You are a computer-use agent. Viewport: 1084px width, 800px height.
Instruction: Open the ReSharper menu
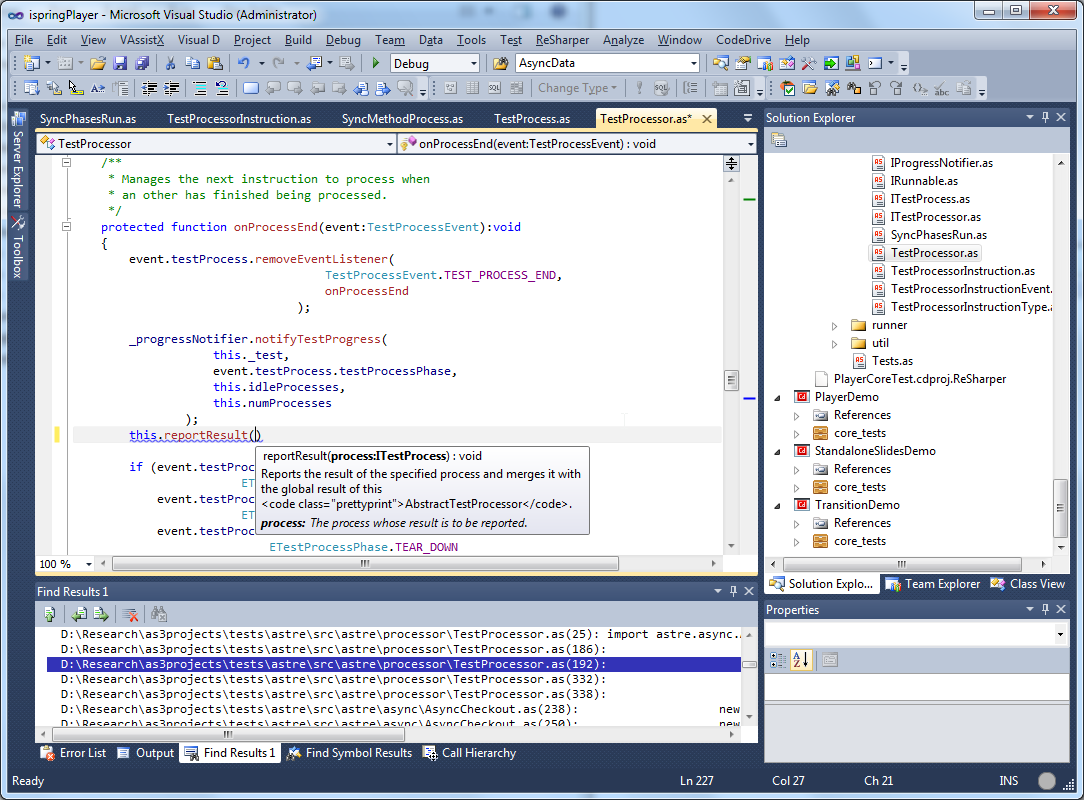(x=562, y=40)
